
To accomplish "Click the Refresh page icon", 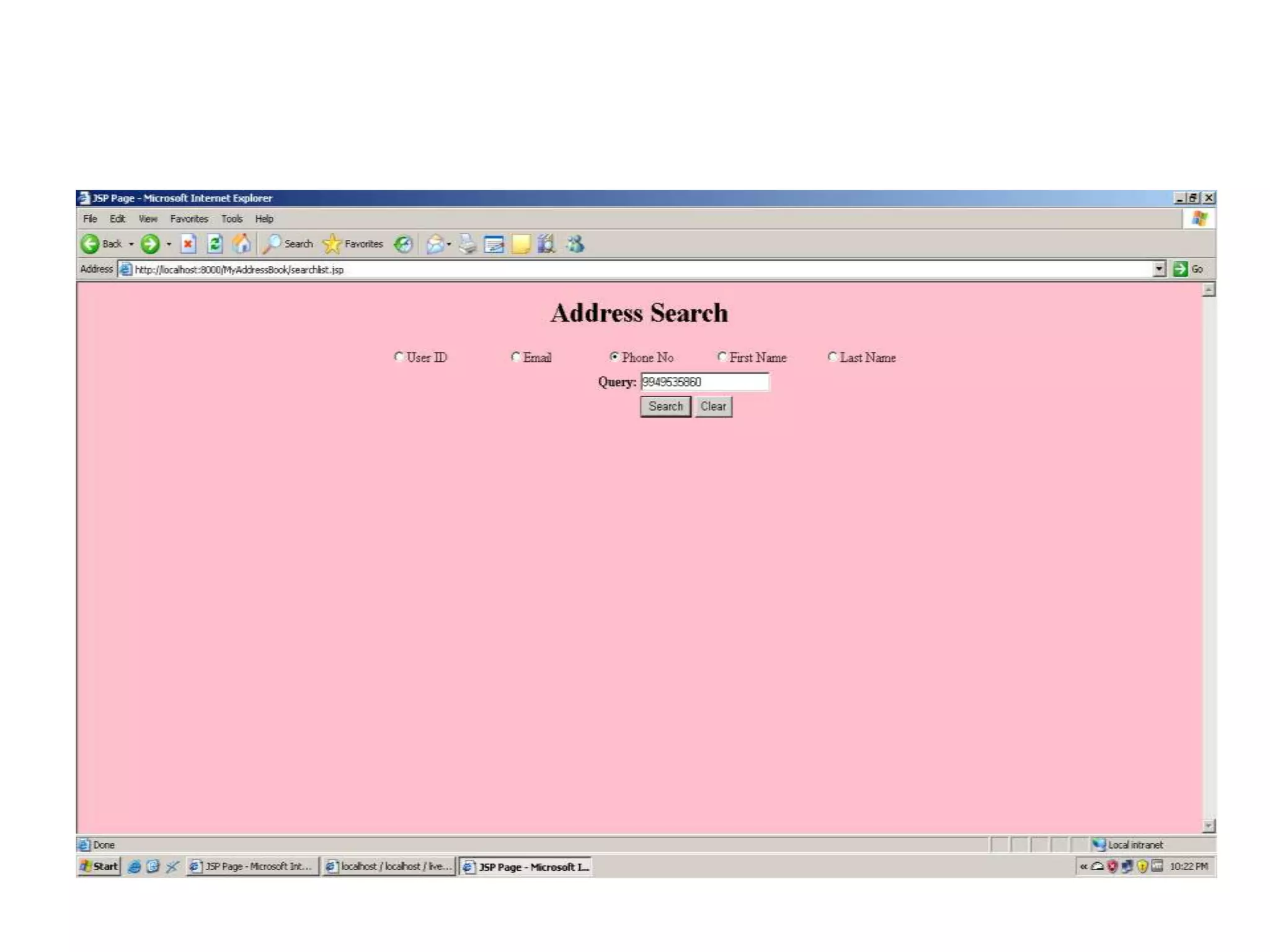I will click(215, 244).
